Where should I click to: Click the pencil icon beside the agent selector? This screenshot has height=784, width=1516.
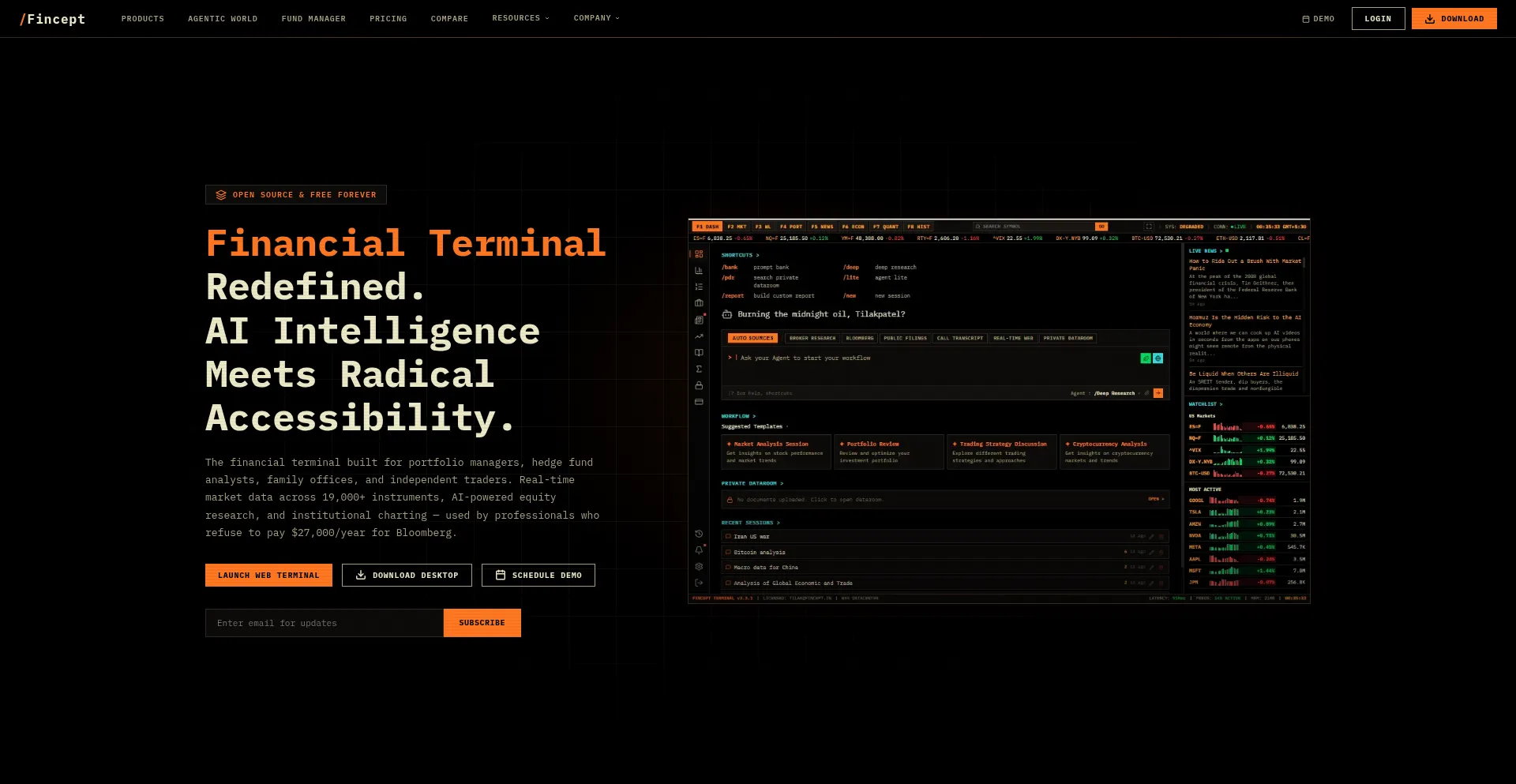[x=1146, y=393]
